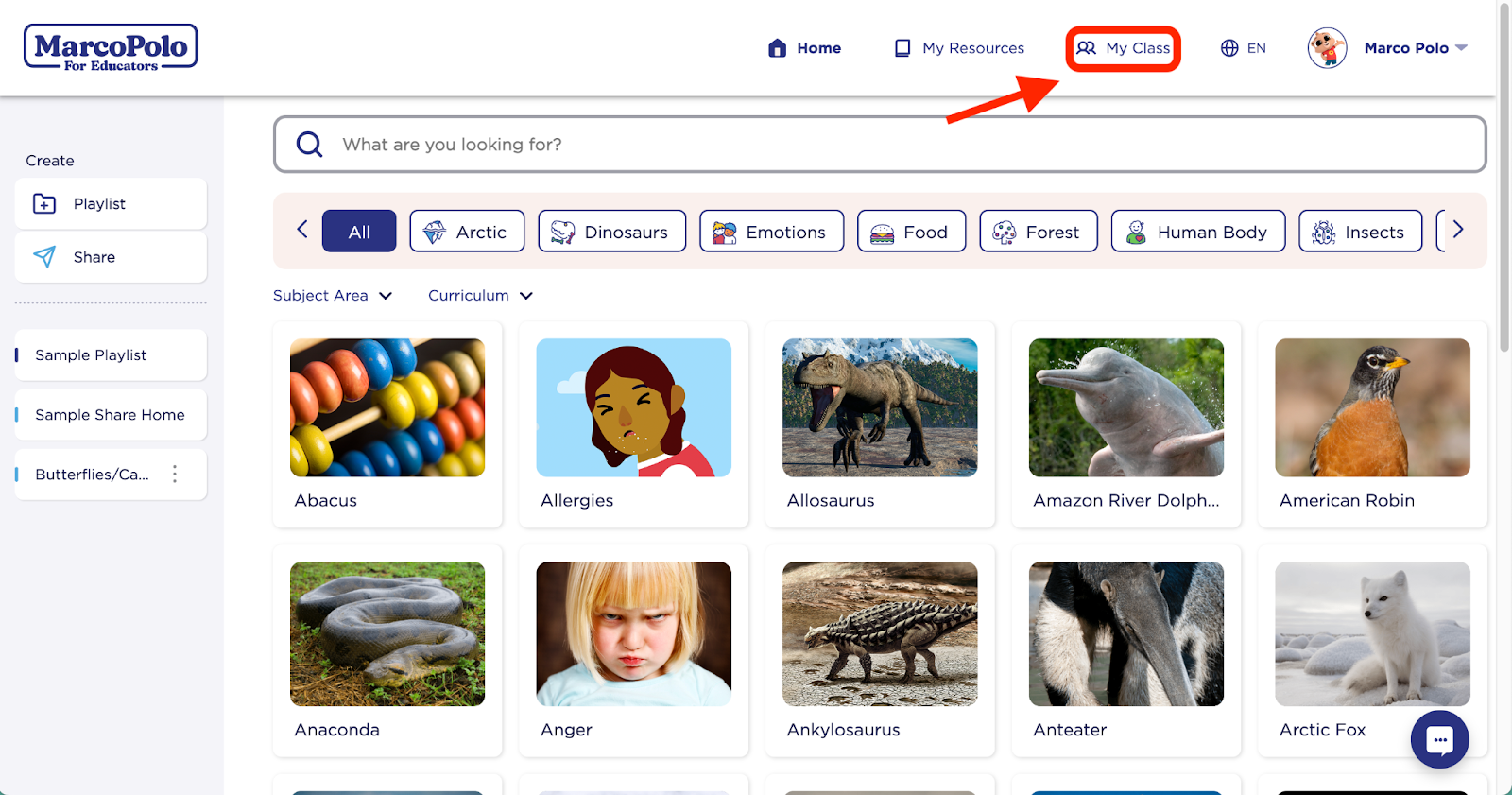Select the Forest category filter
Screen dimensions: 1512x795
(1039, 231)
